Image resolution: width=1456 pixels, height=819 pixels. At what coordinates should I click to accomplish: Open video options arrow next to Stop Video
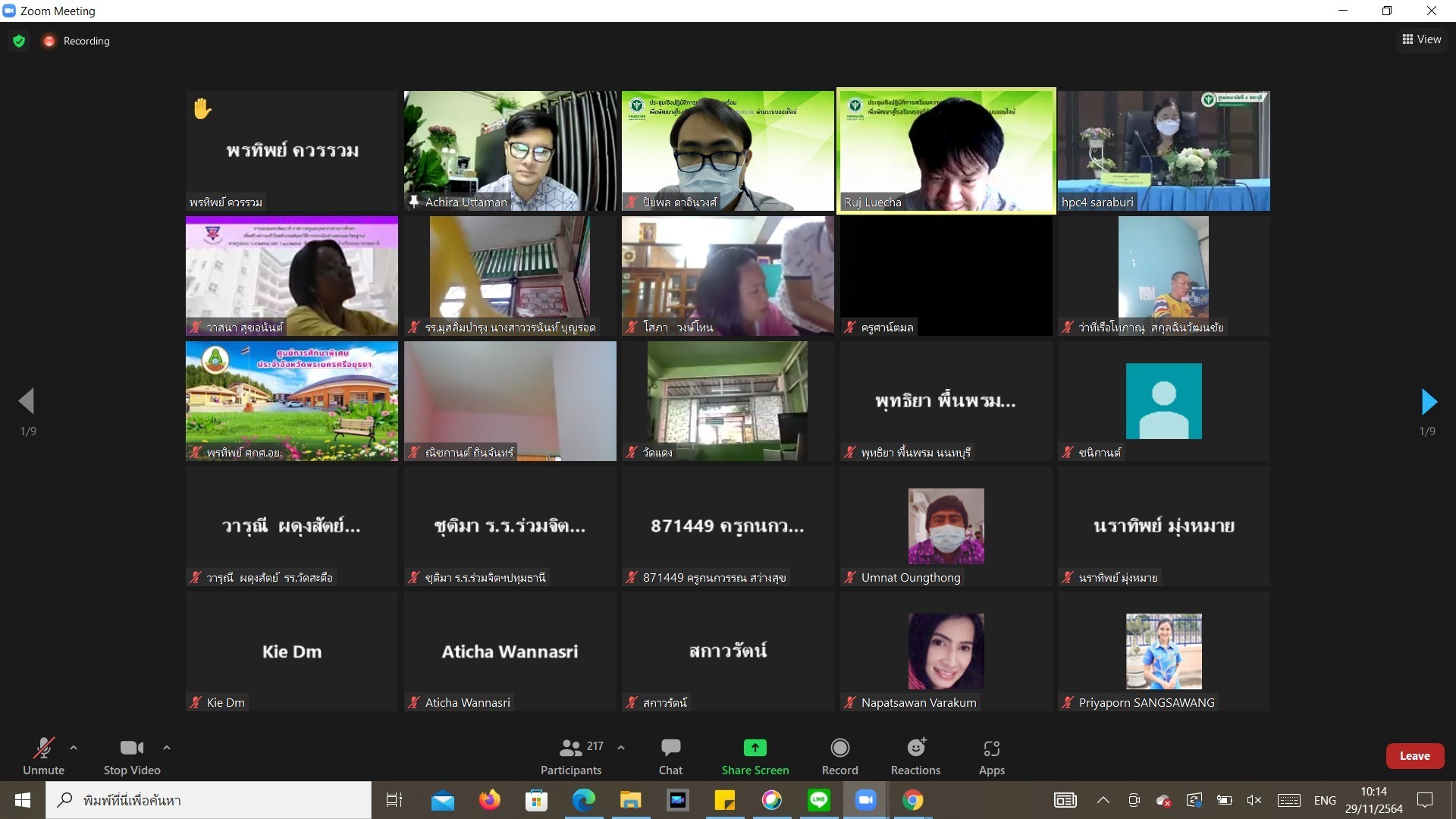pyautogui.click(x=167, y=748)
